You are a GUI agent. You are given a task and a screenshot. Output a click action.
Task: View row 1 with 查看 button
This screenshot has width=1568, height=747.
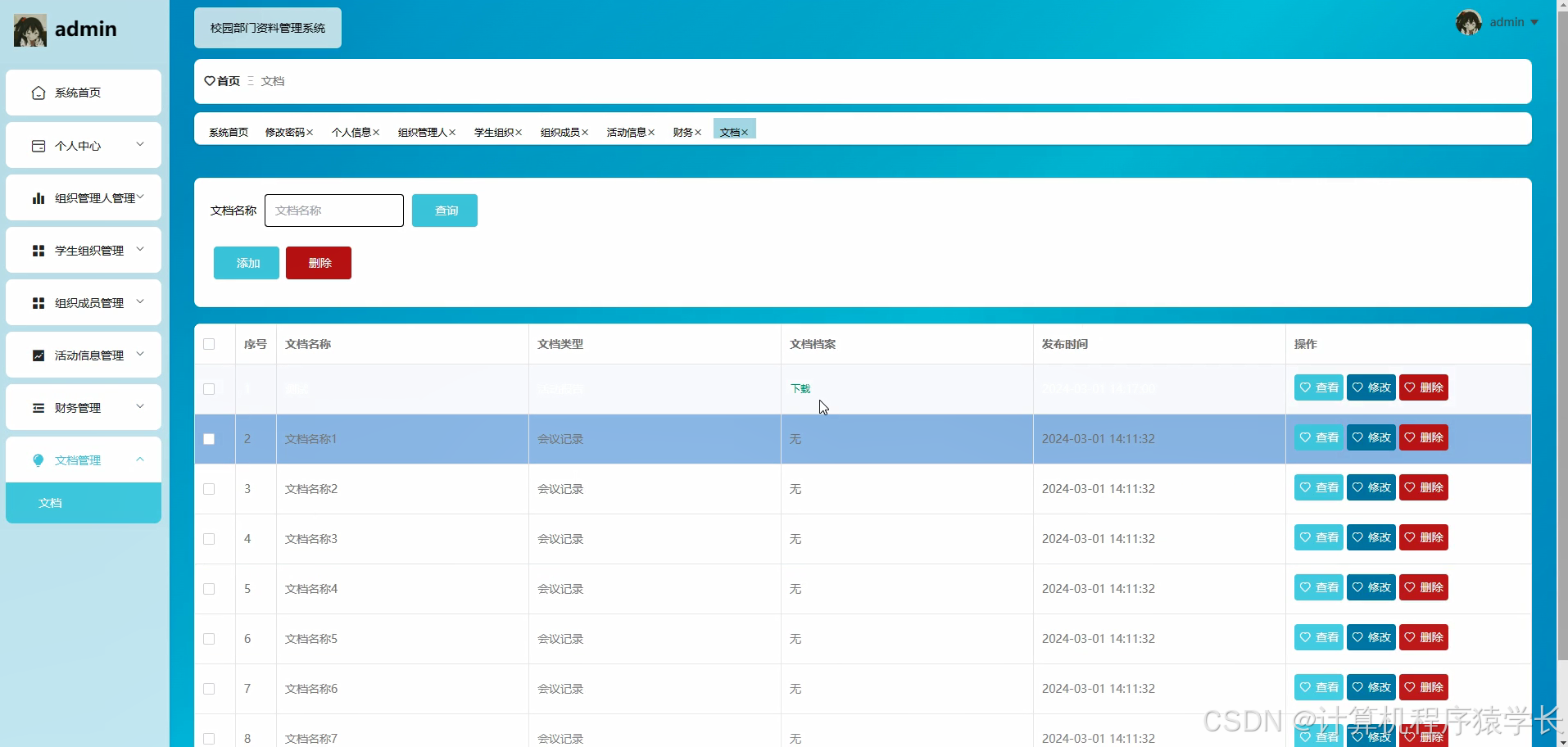coord(1318,387)
